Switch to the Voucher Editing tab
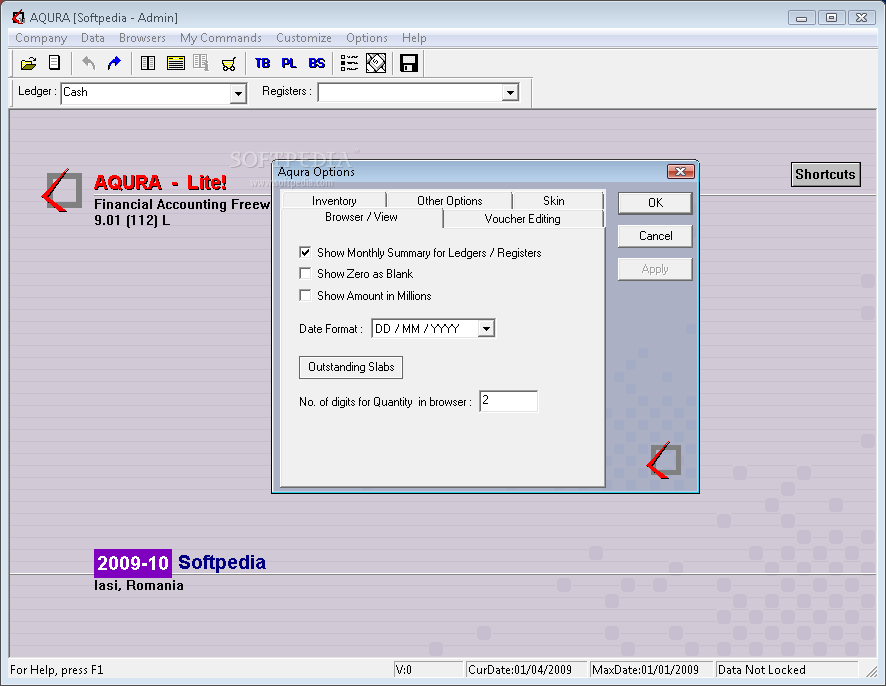This screenshot has width=886, height=686. pos(523,219)
